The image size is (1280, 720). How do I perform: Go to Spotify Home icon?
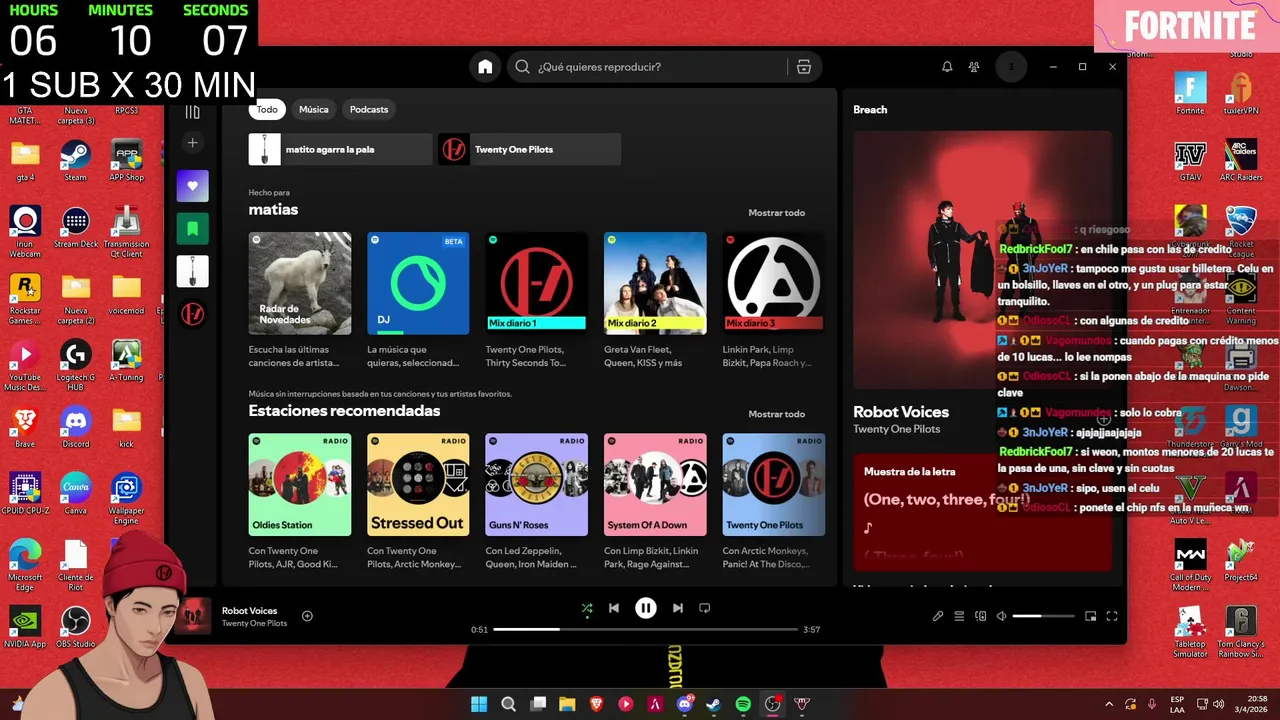click(x=485, y=67)
